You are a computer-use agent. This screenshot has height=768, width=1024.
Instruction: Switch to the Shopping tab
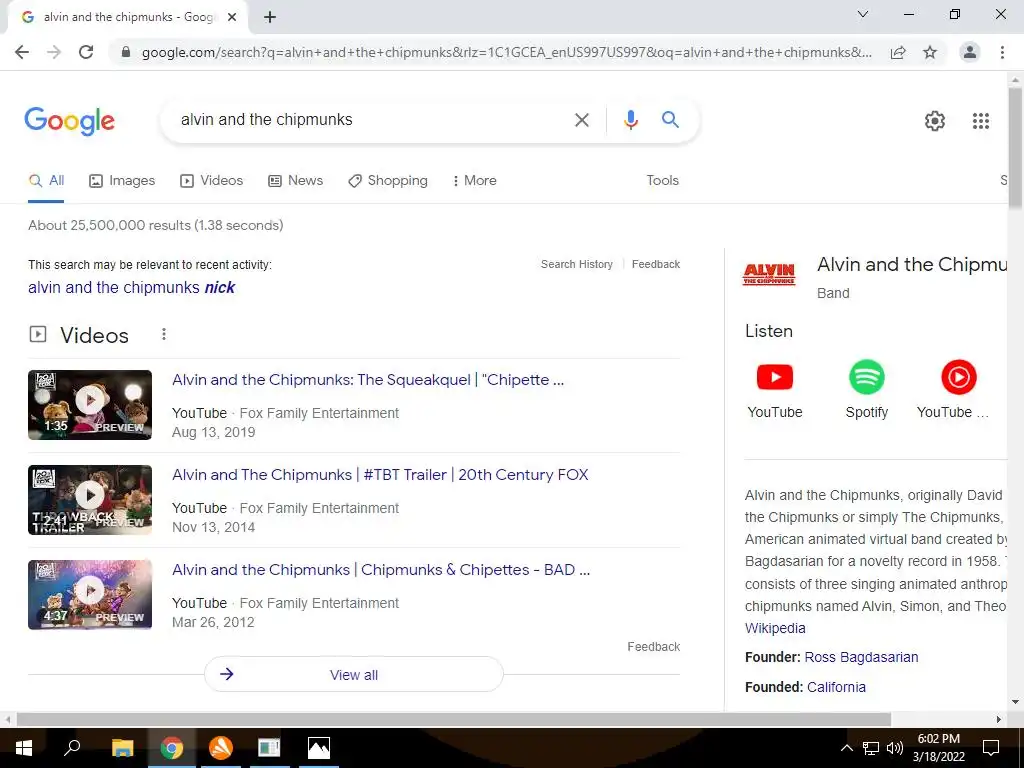pyautogui.click(x=388, y=181)
